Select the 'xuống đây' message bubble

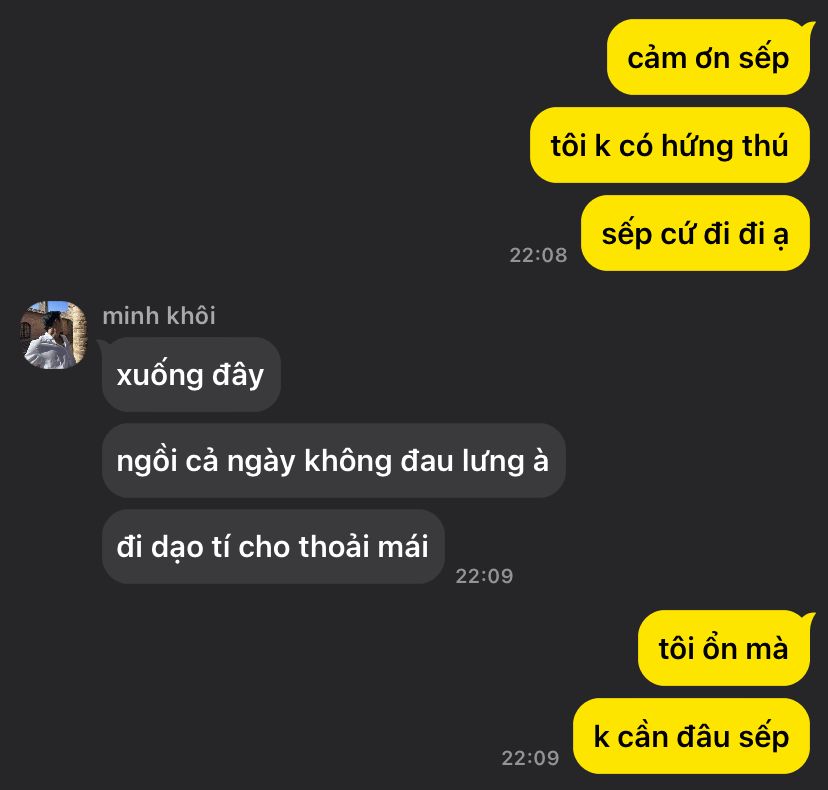(191, 375)
